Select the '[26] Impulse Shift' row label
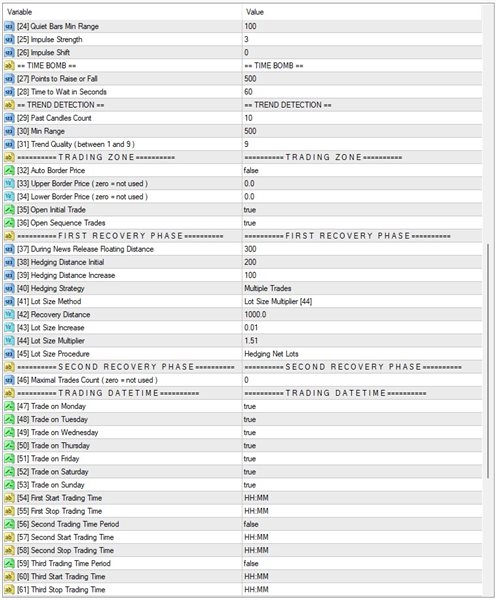 click(x=43, y=52)
